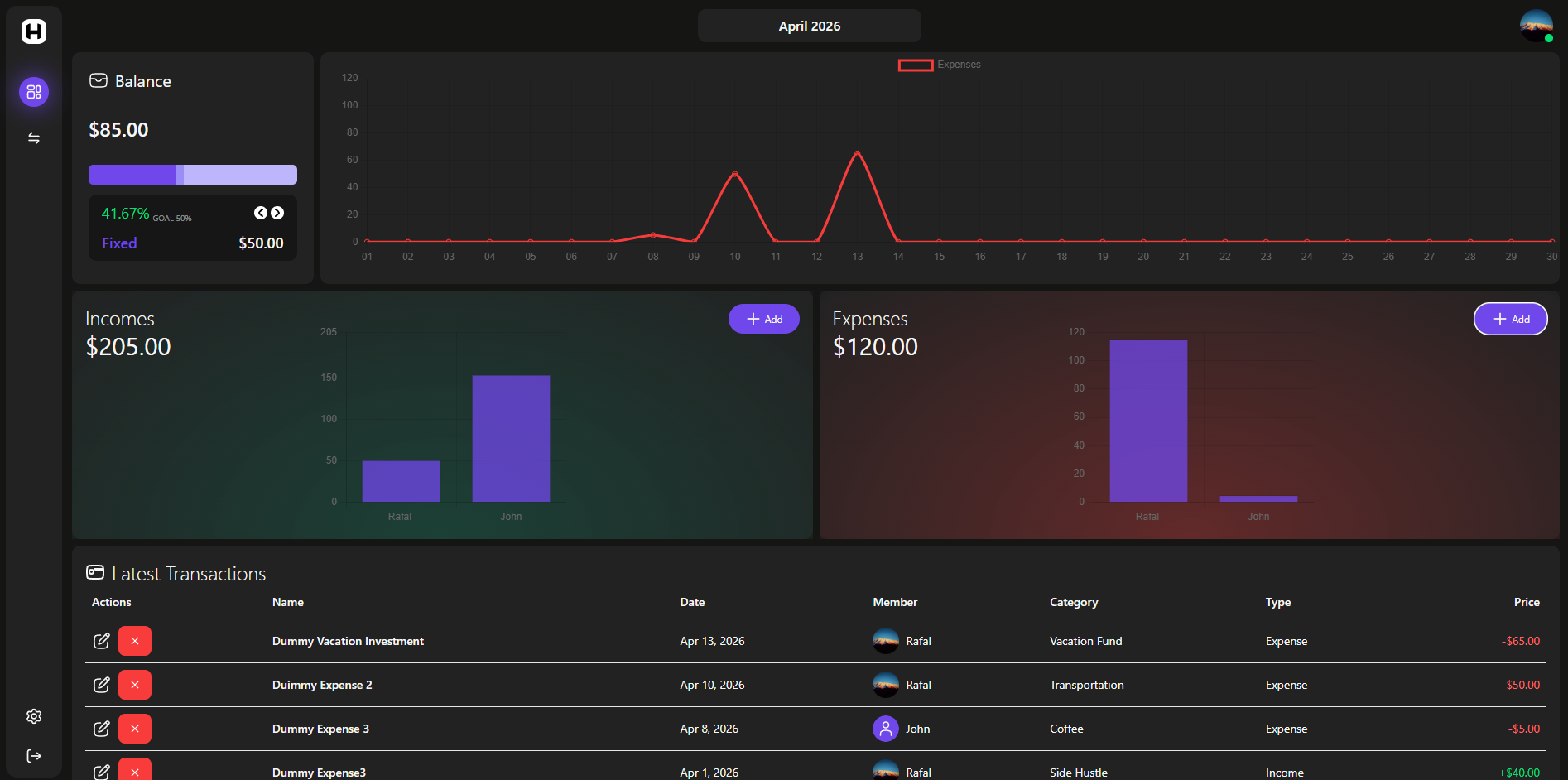Show previous balance goal with left arrow
Screen dimensions: 1568x780
point(260,213)
